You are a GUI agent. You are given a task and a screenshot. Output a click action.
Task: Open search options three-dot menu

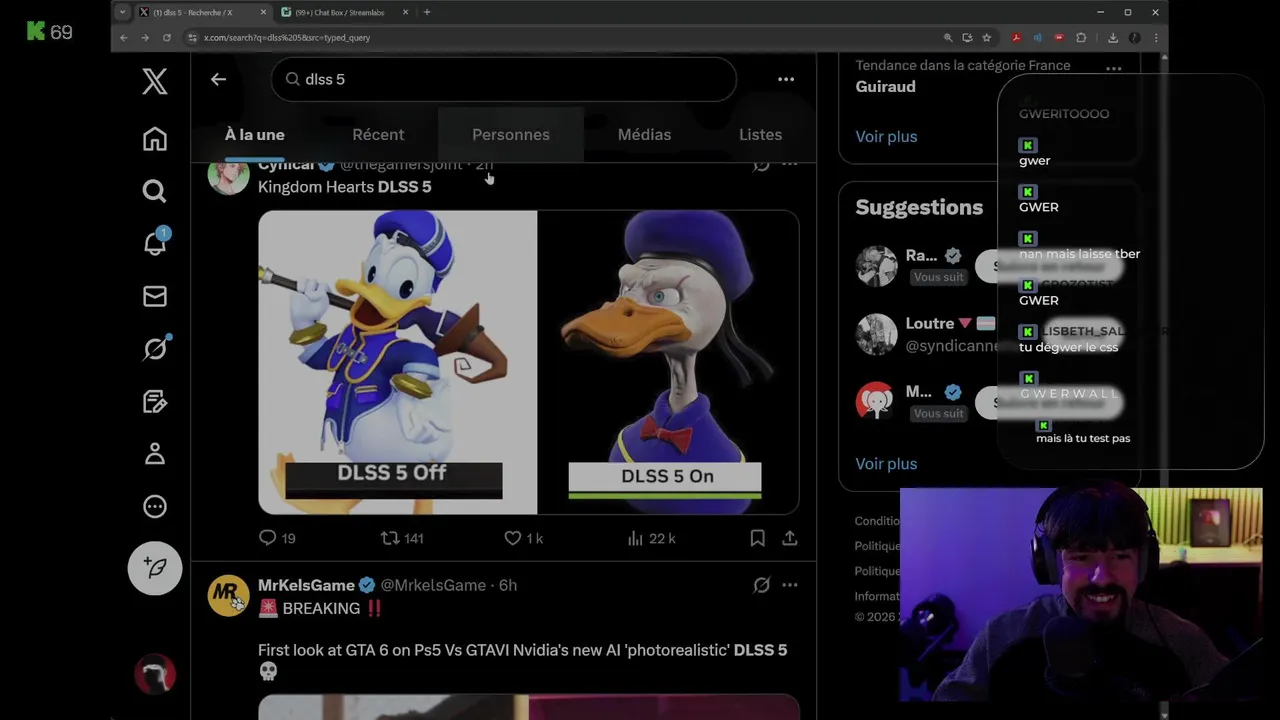(786, 79)
